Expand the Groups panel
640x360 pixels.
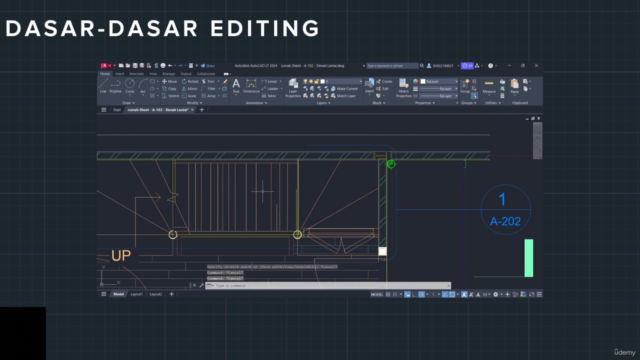pos(469,103)
